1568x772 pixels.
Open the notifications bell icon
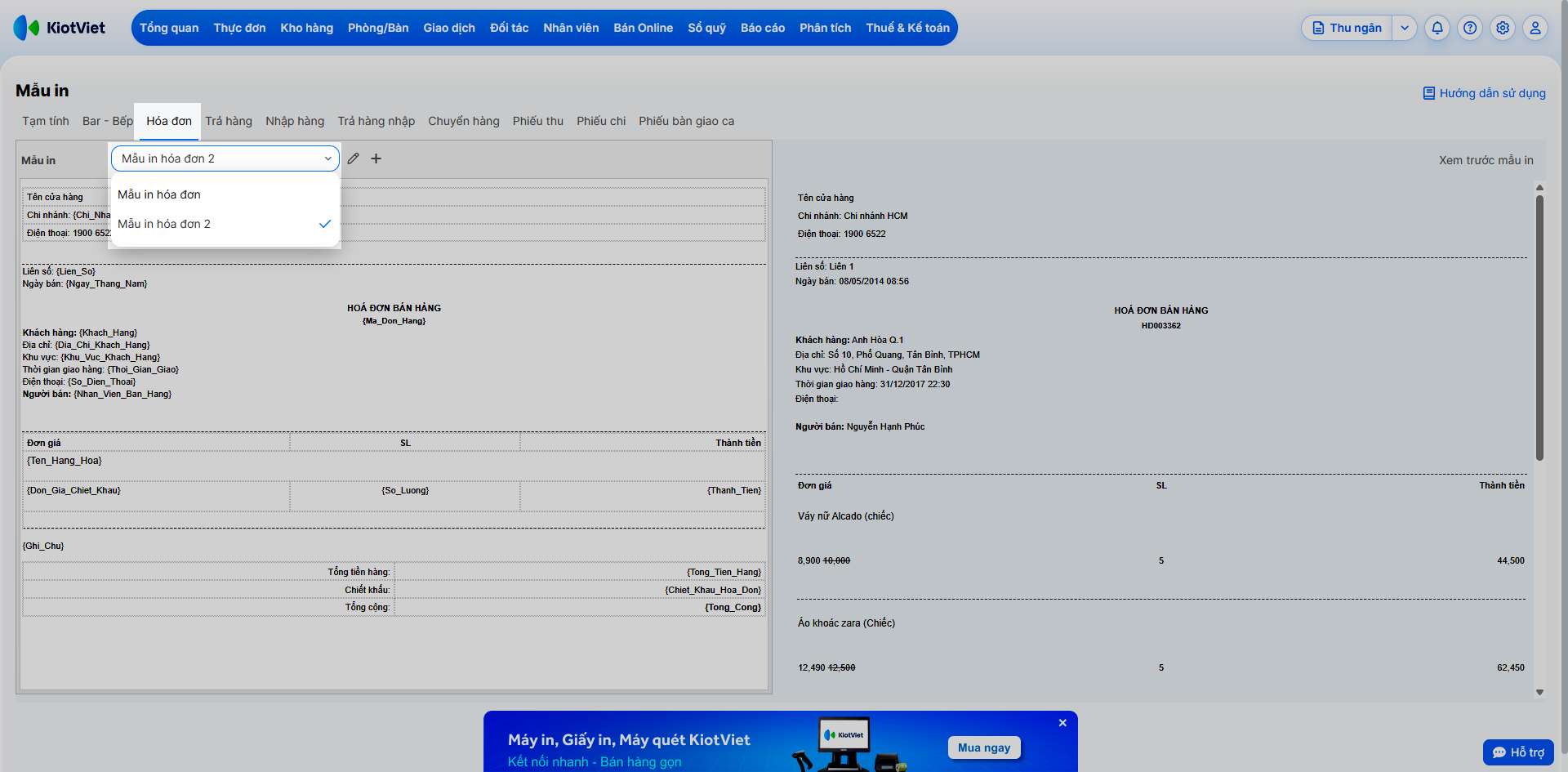click(1437, 28)
